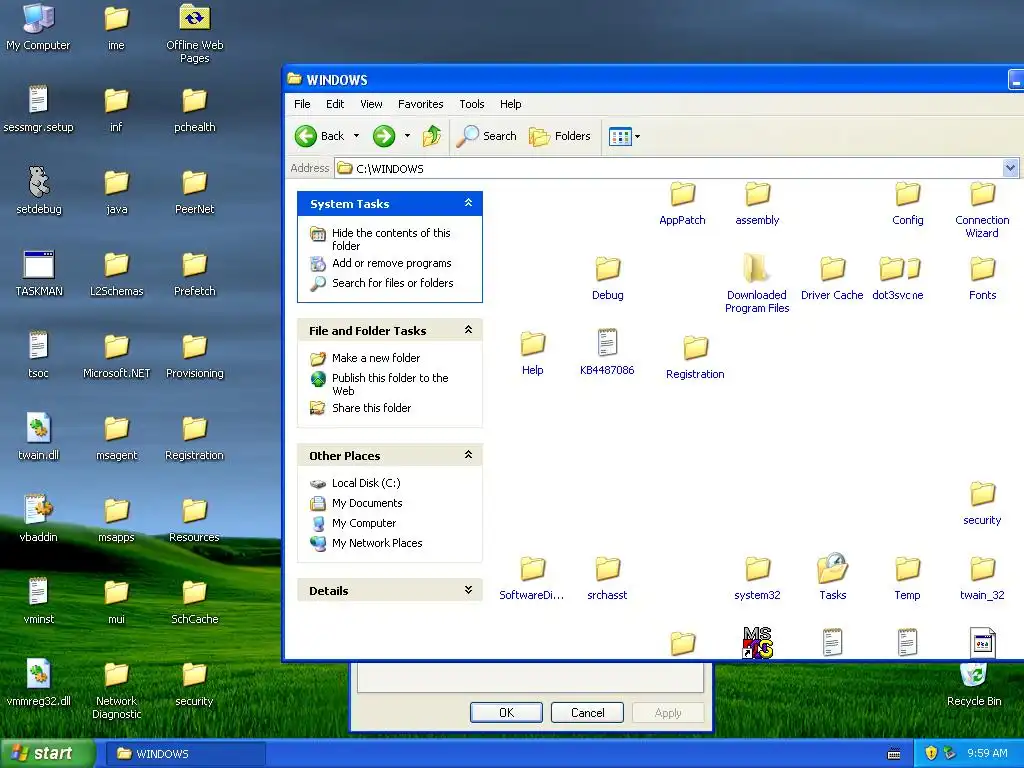Select the vbaddin desktop icon

coord(39,519)
